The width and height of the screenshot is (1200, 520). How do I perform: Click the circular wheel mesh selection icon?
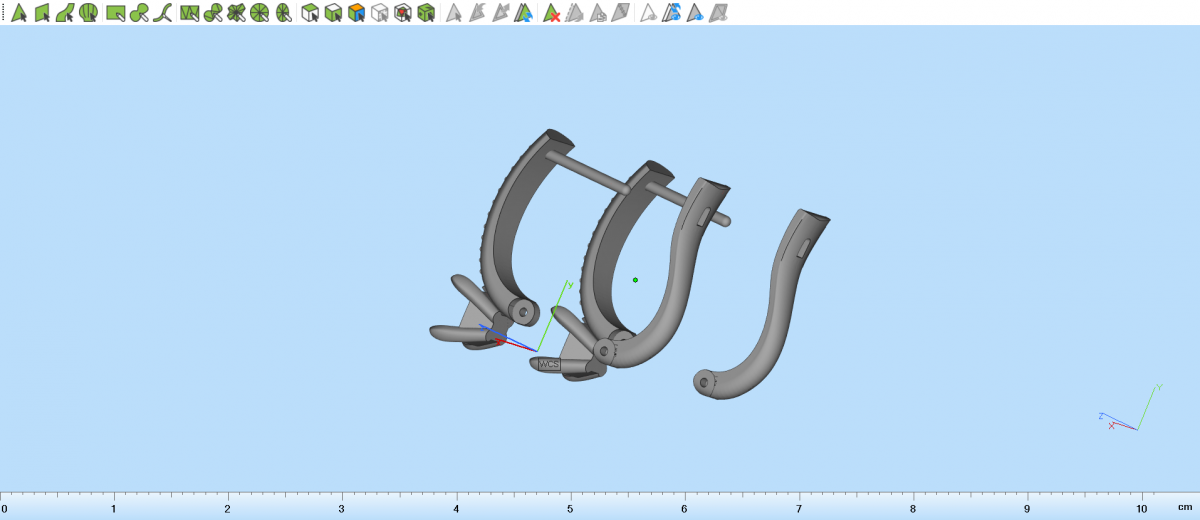tap(259, 13)
